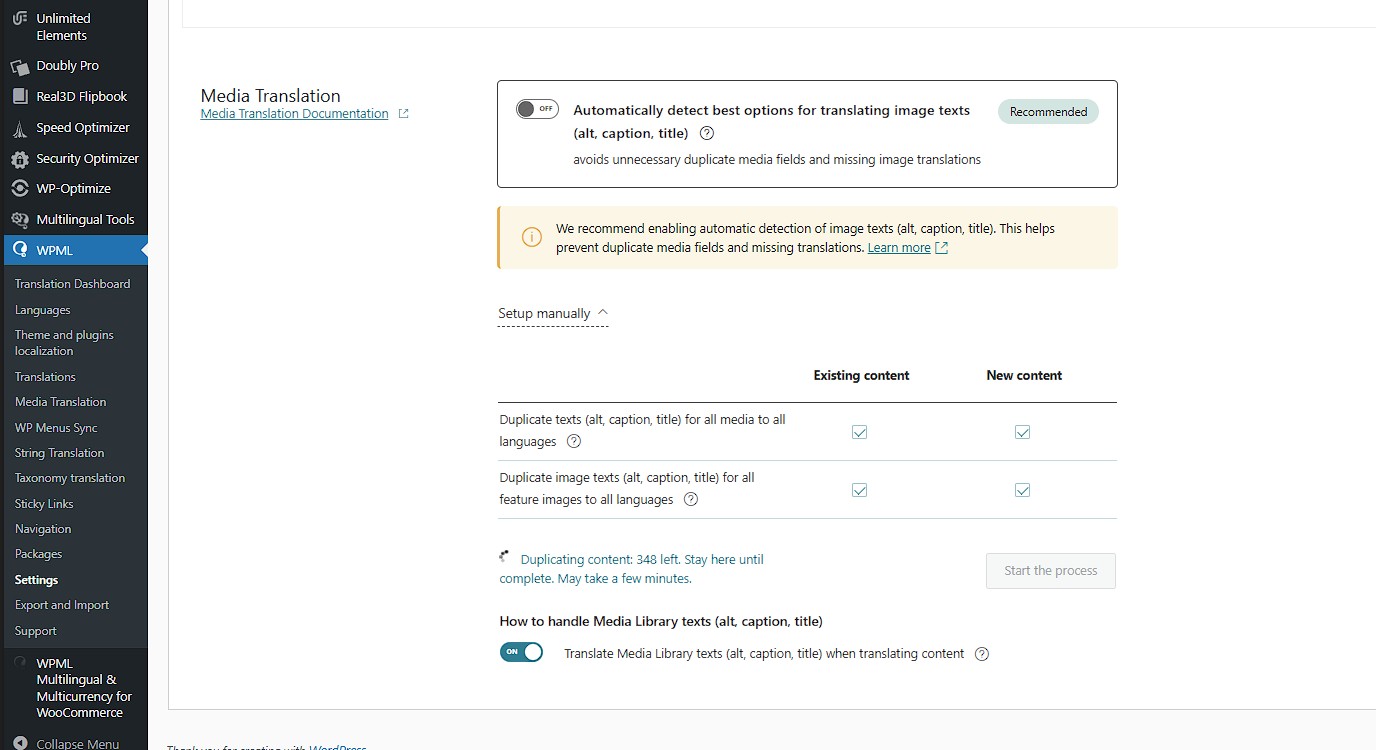Enable automatic image text detection toggle
1376x750 pixels.
pos(537,109)
